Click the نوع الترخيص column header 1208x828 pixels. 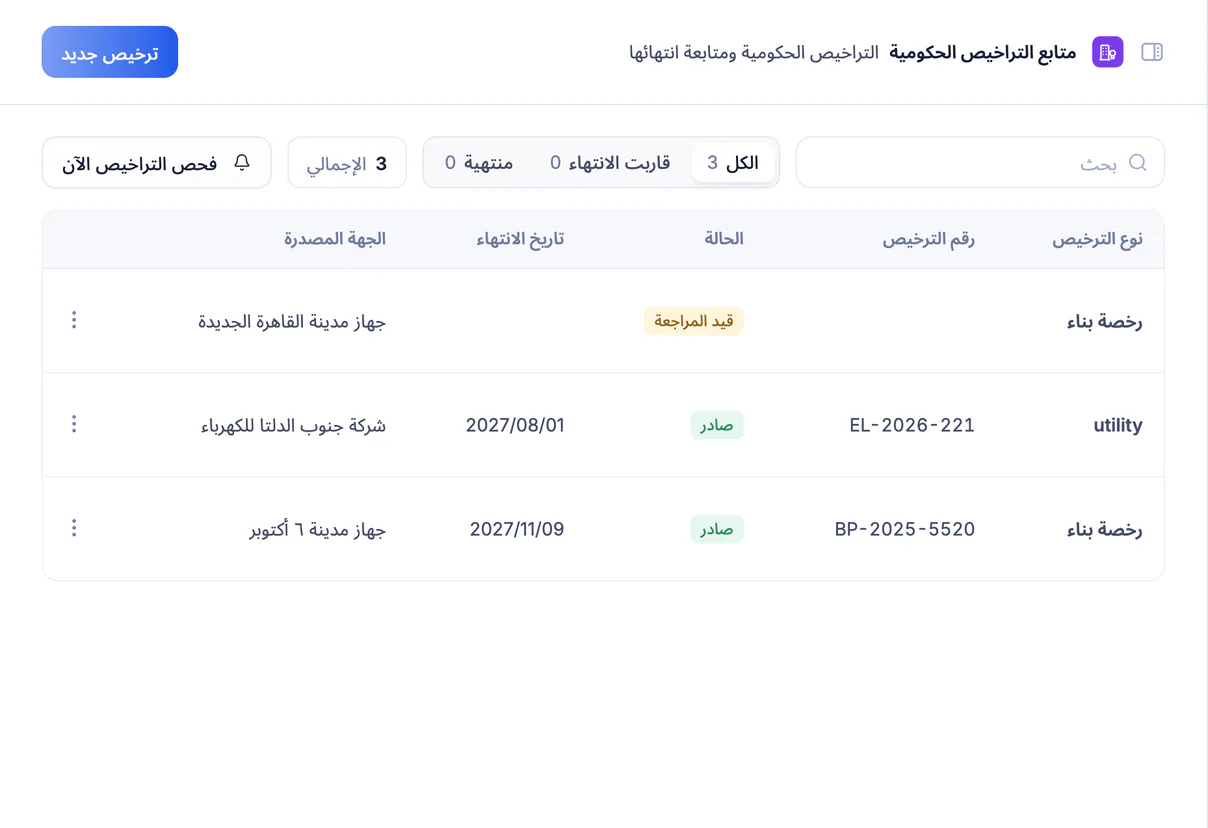coord(1097,240)
